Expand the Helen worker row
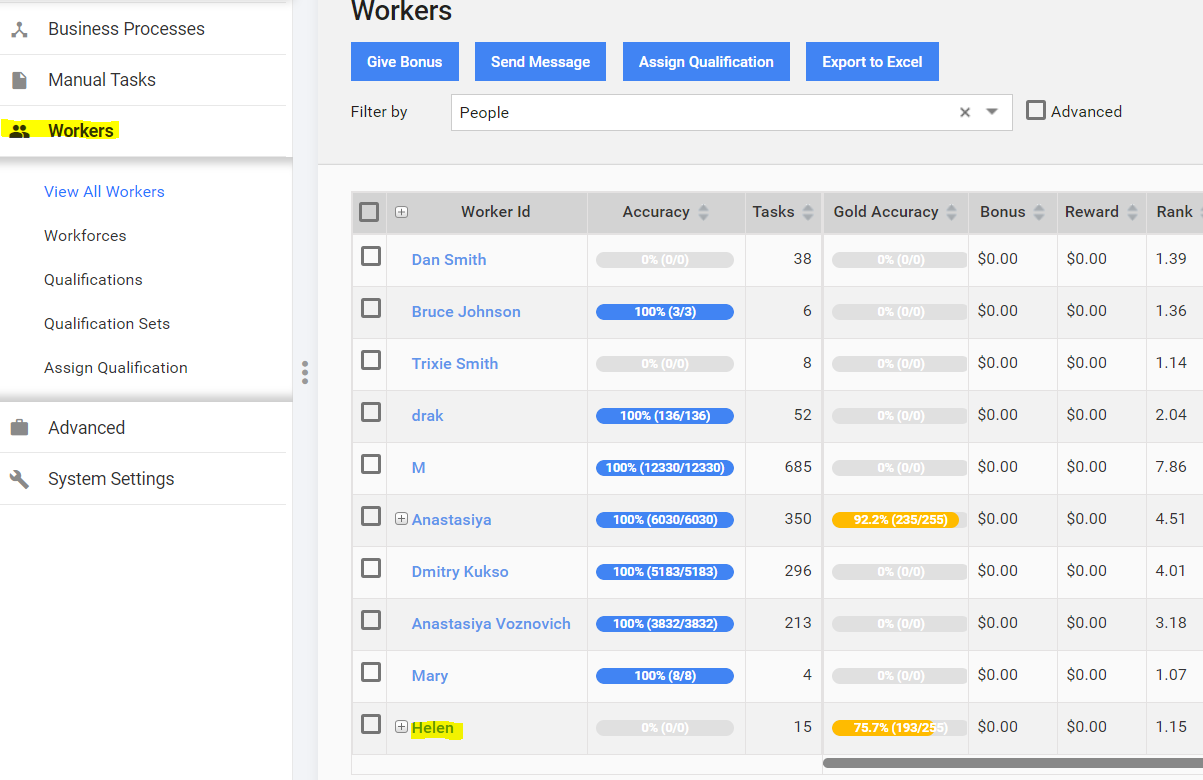The image size is (1203, 780). (x=401, y=727)
